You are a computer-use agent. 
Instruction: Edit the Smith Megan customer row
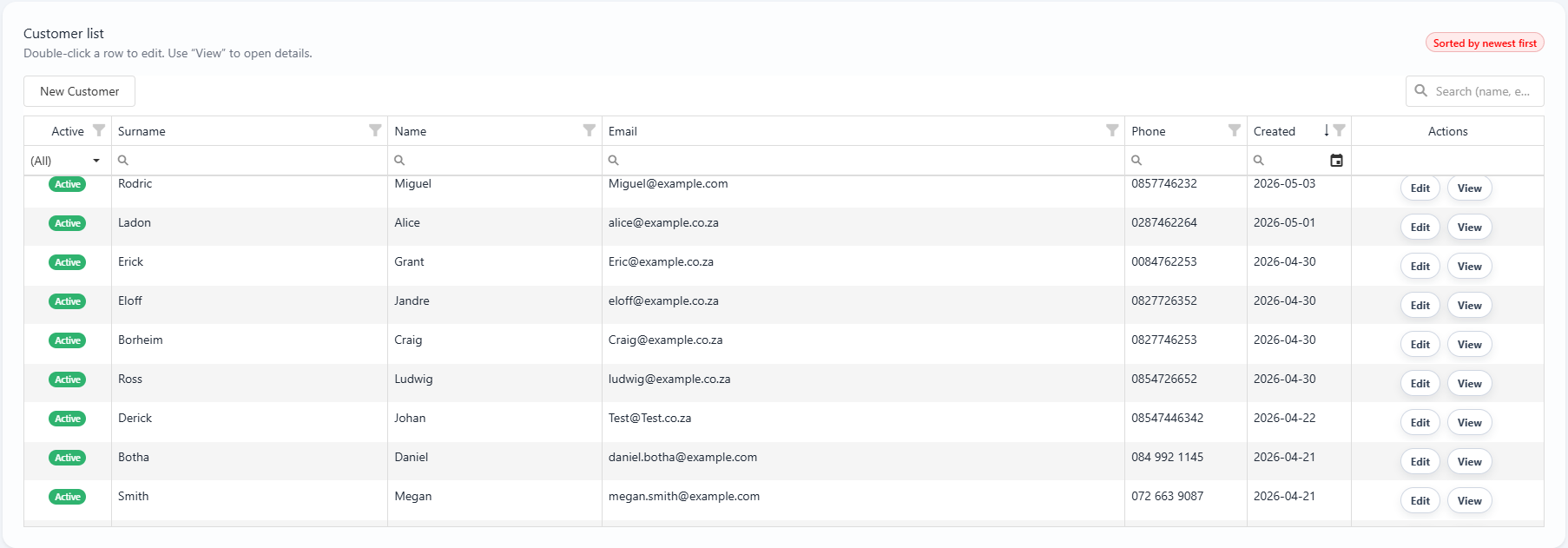click(1420, 501)
